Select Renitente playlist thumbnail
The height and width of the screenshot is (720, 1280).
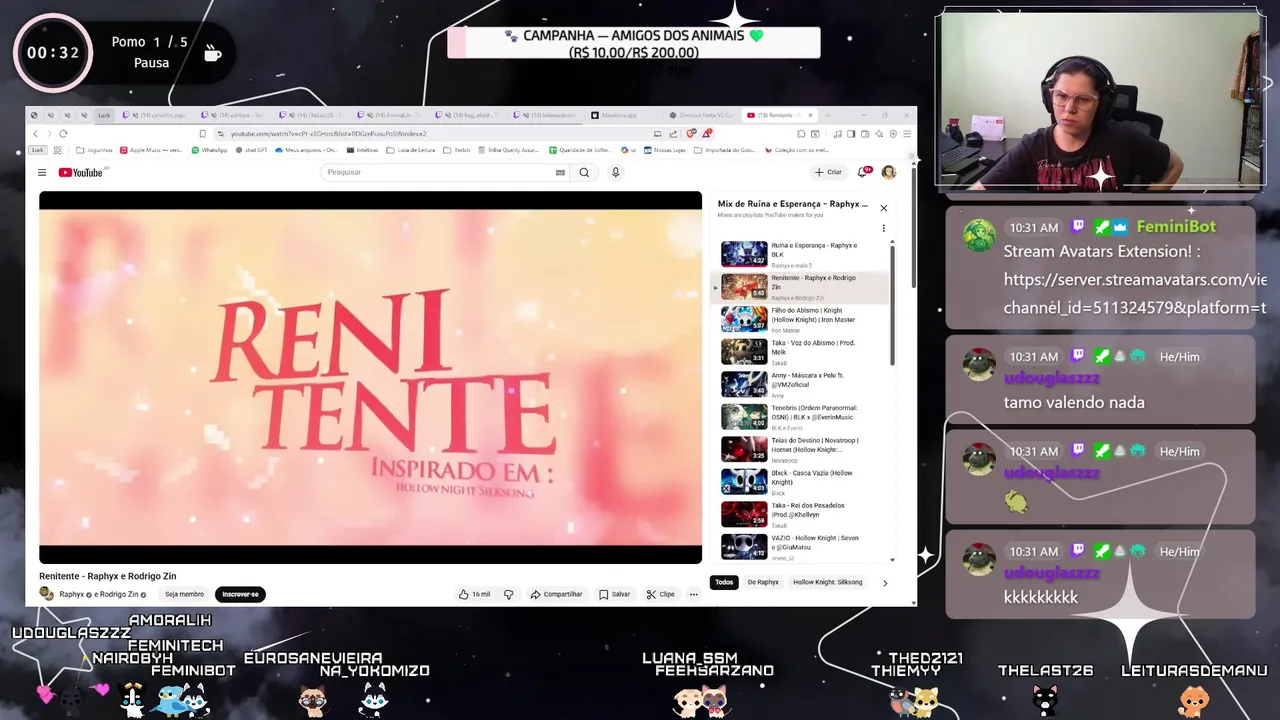click(744, 287)
